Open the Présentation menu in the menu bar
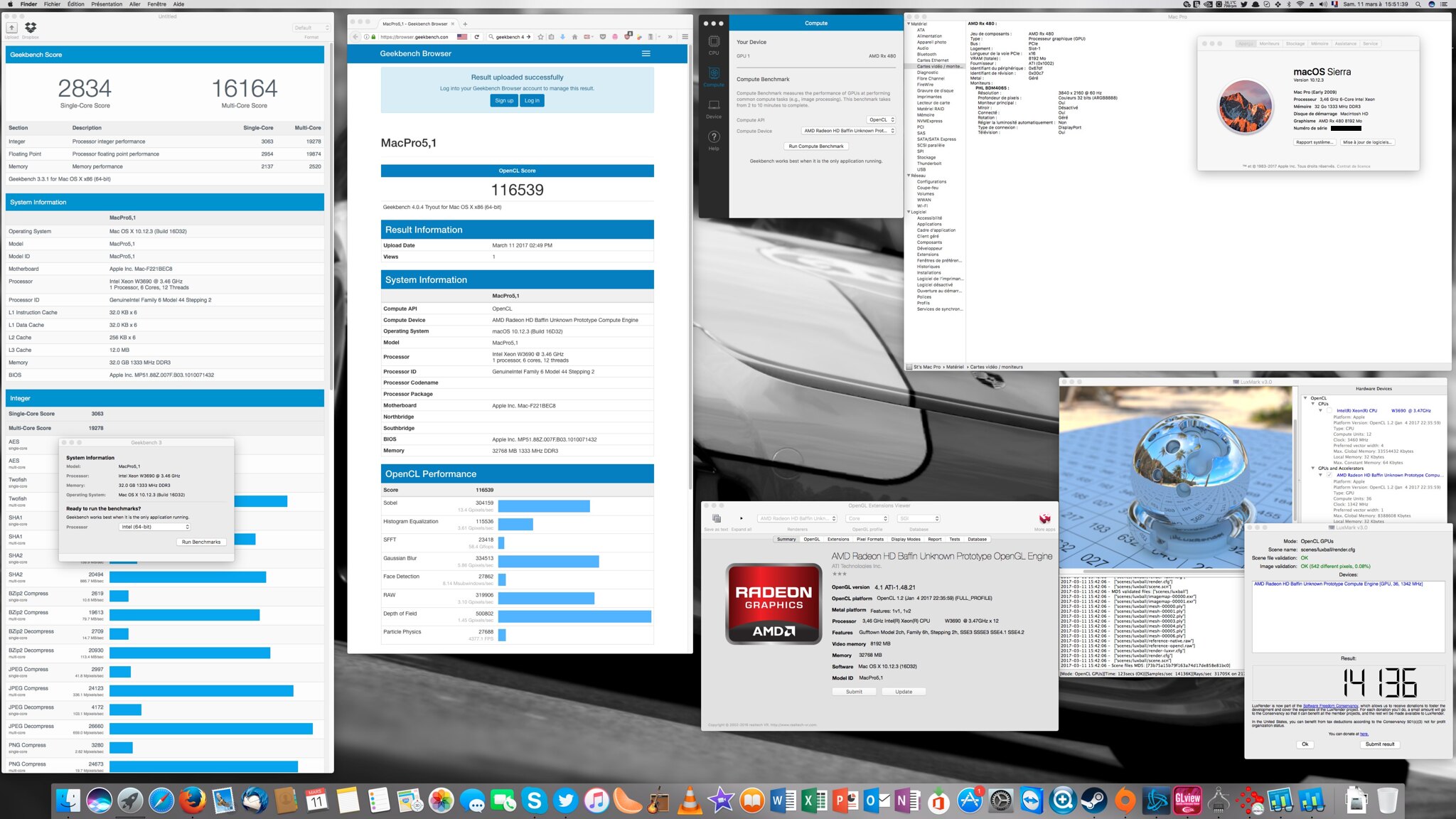The height and width of the screenshot is (819, 1456). (107, 4)
